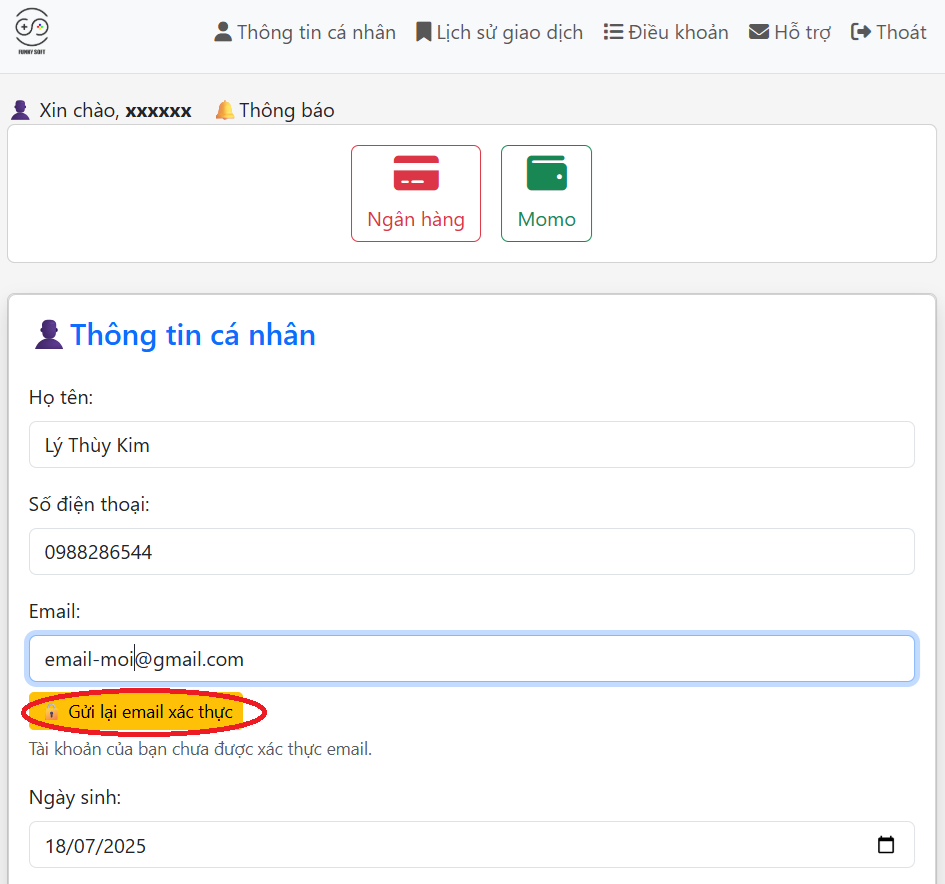
Task: Click the Họ tên input field
Action: pyautogui.click(x=471, y=445)
